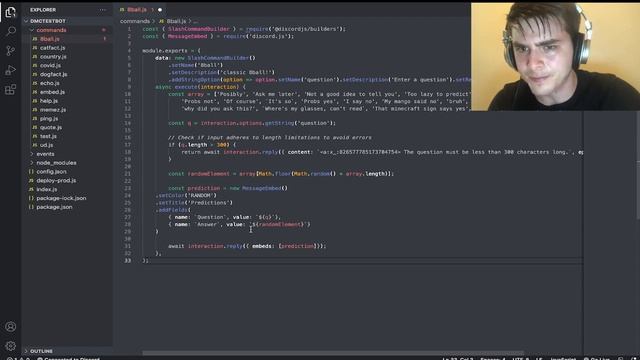Click 'Ln 33, Col 2' in status bar
This screenshot has width=640, height=360.
(x=458, y=358)
